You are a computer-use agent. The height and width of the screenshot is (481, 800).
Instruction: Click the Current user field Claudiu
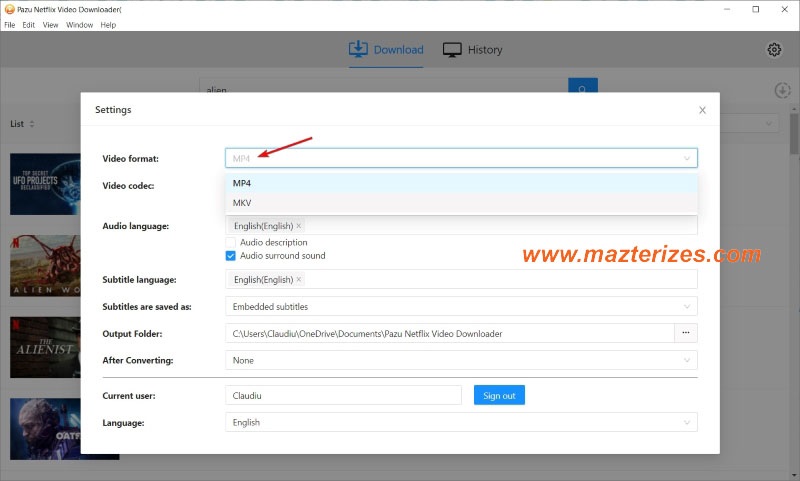tap(343, 395)
